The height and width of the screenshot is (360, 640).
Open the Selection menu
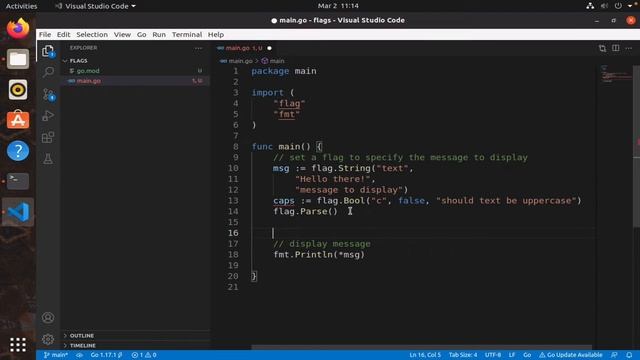pos(92,34)
